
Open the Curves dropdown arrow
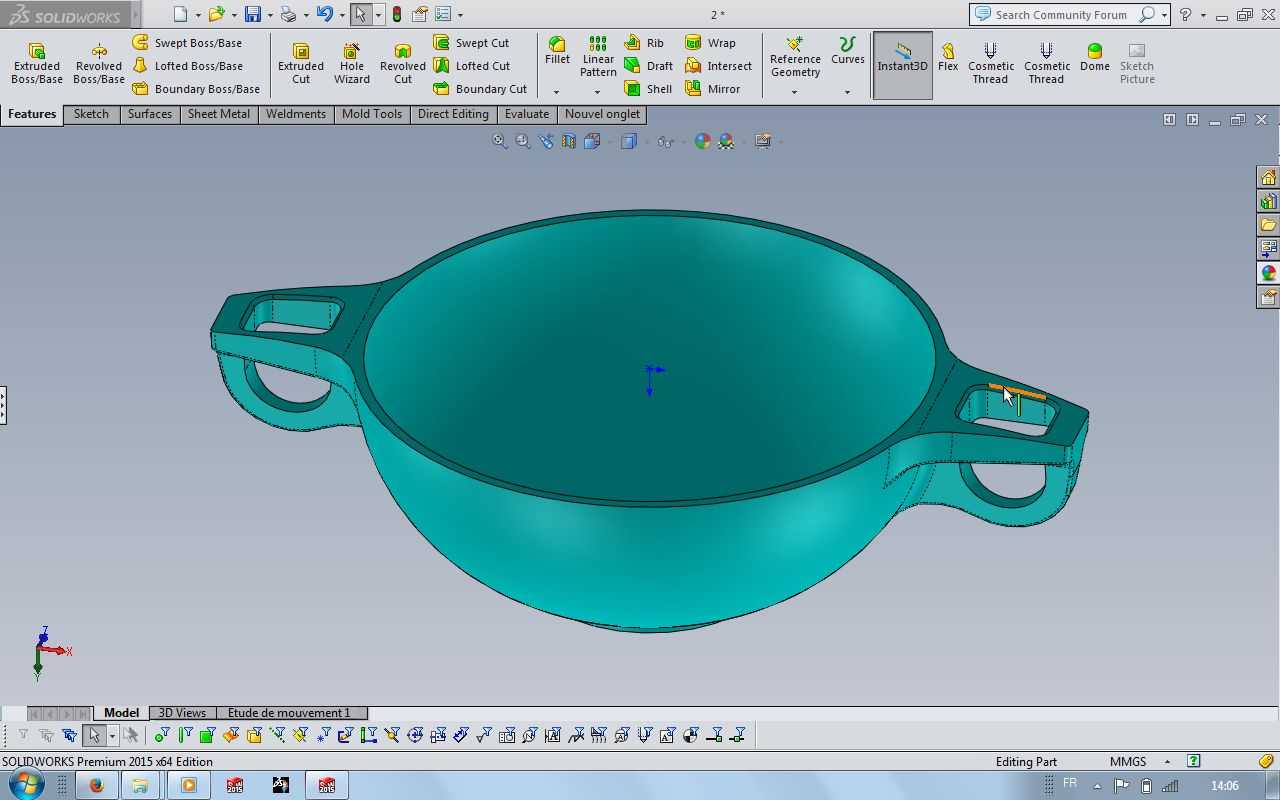(x=847, y=92)
